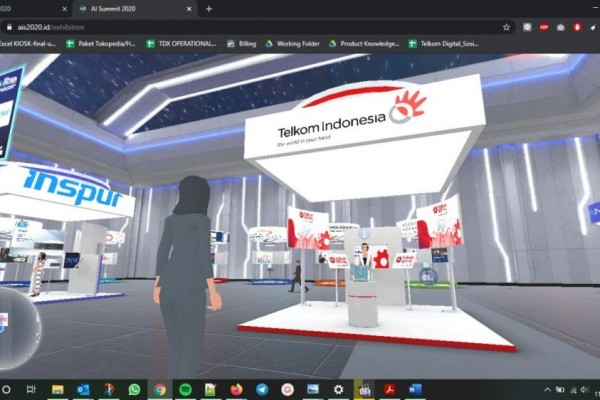Open the TDX OPERATIONAL bookmark

point(181,44)
